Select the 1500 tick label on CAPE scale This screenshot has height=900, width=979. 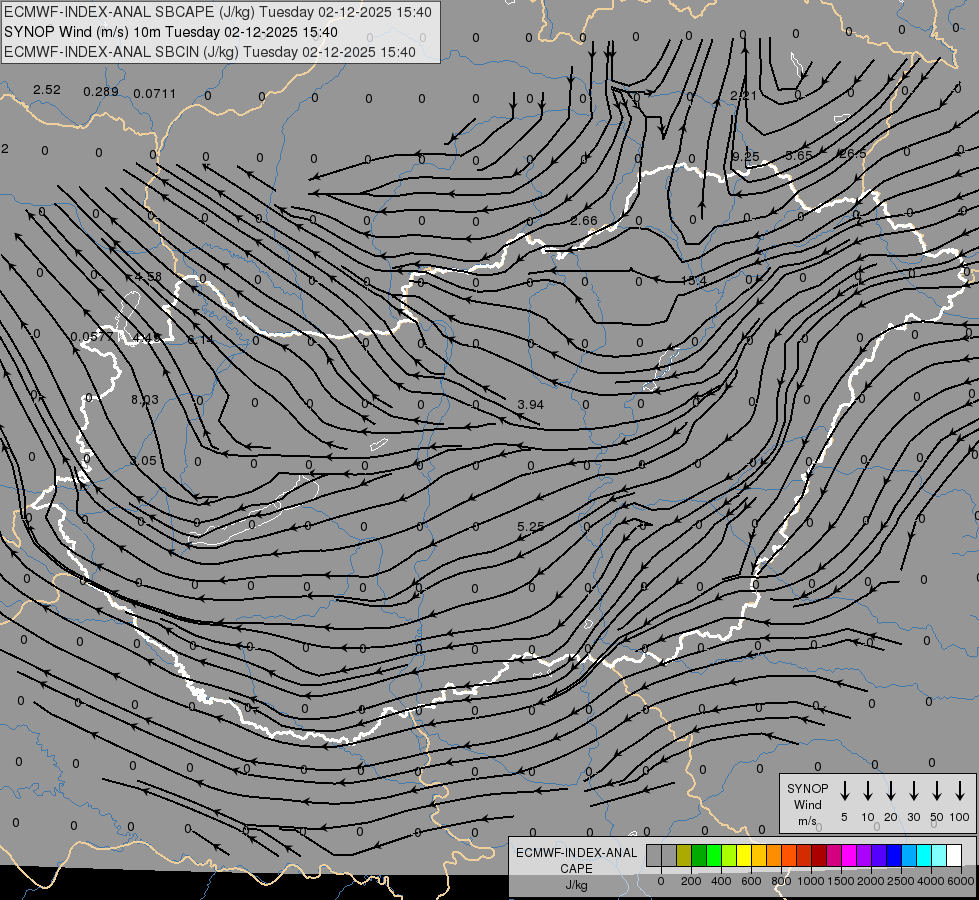click(841, 881)
